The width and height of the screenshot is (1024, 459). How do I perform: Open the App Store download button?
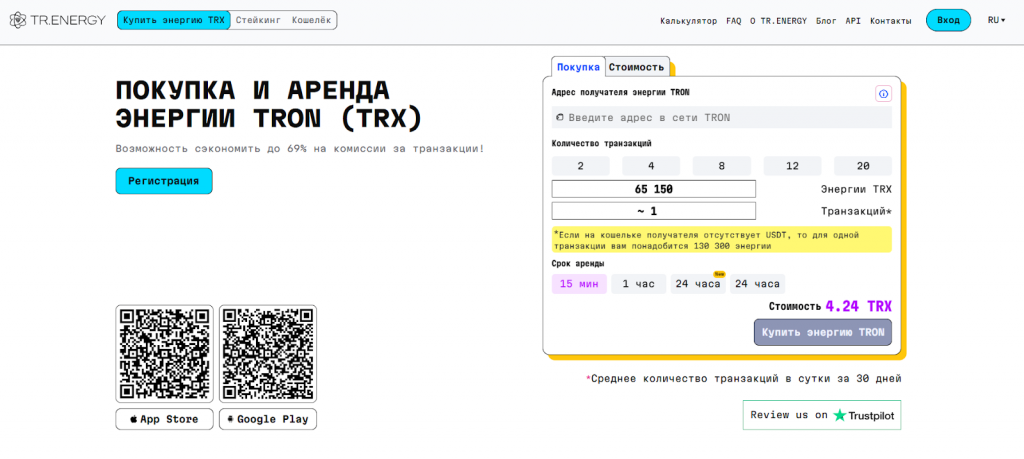pos(165,419)
